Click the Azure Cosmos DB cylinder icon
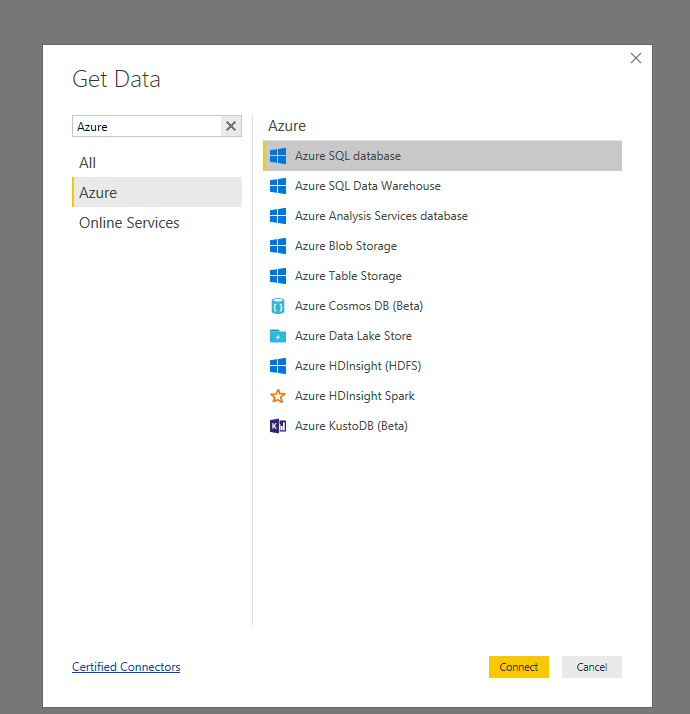Image resolution: width=690 pixels, height=714 pixels. pyautogui.click(x=278, y=306)
